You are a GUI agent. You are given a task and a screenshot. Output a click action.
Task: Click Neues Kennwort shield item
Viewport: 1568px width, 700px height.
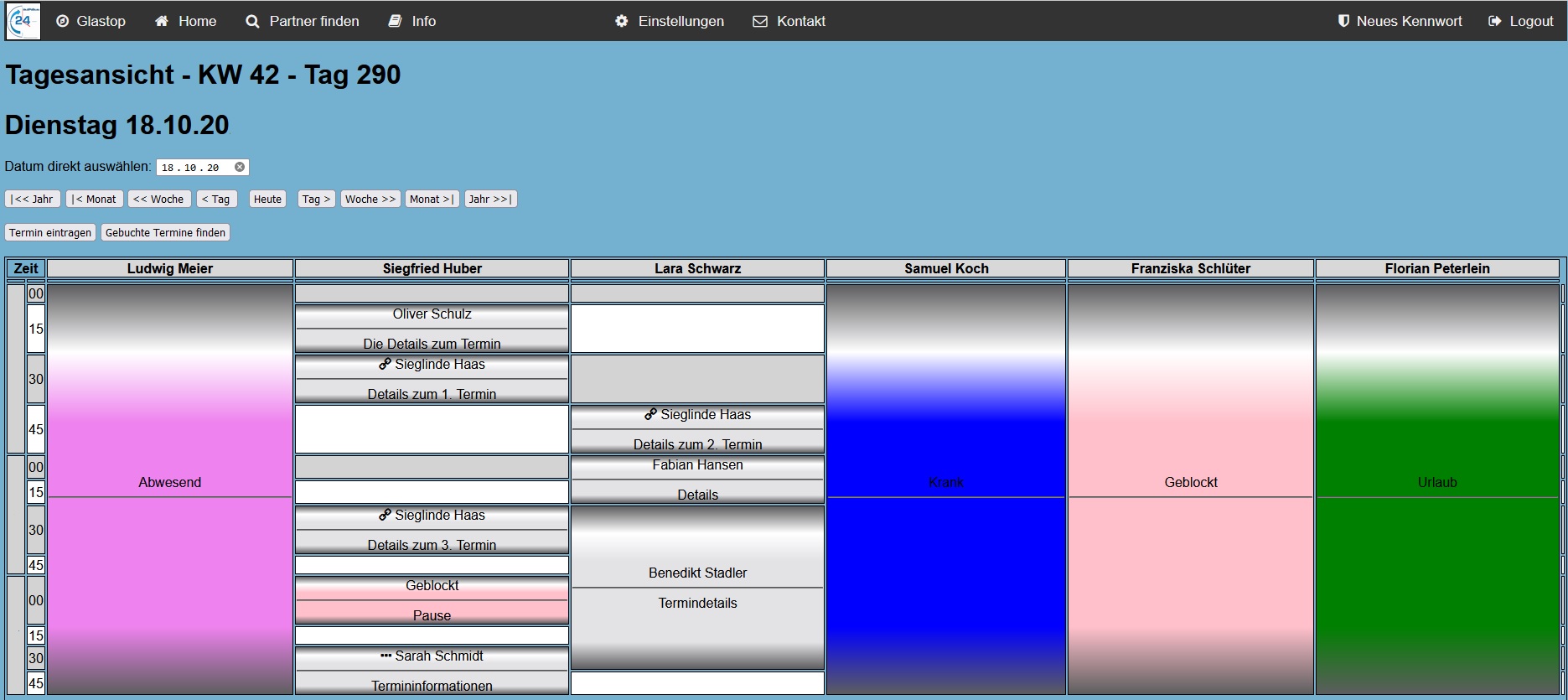tap(1400, 21)
